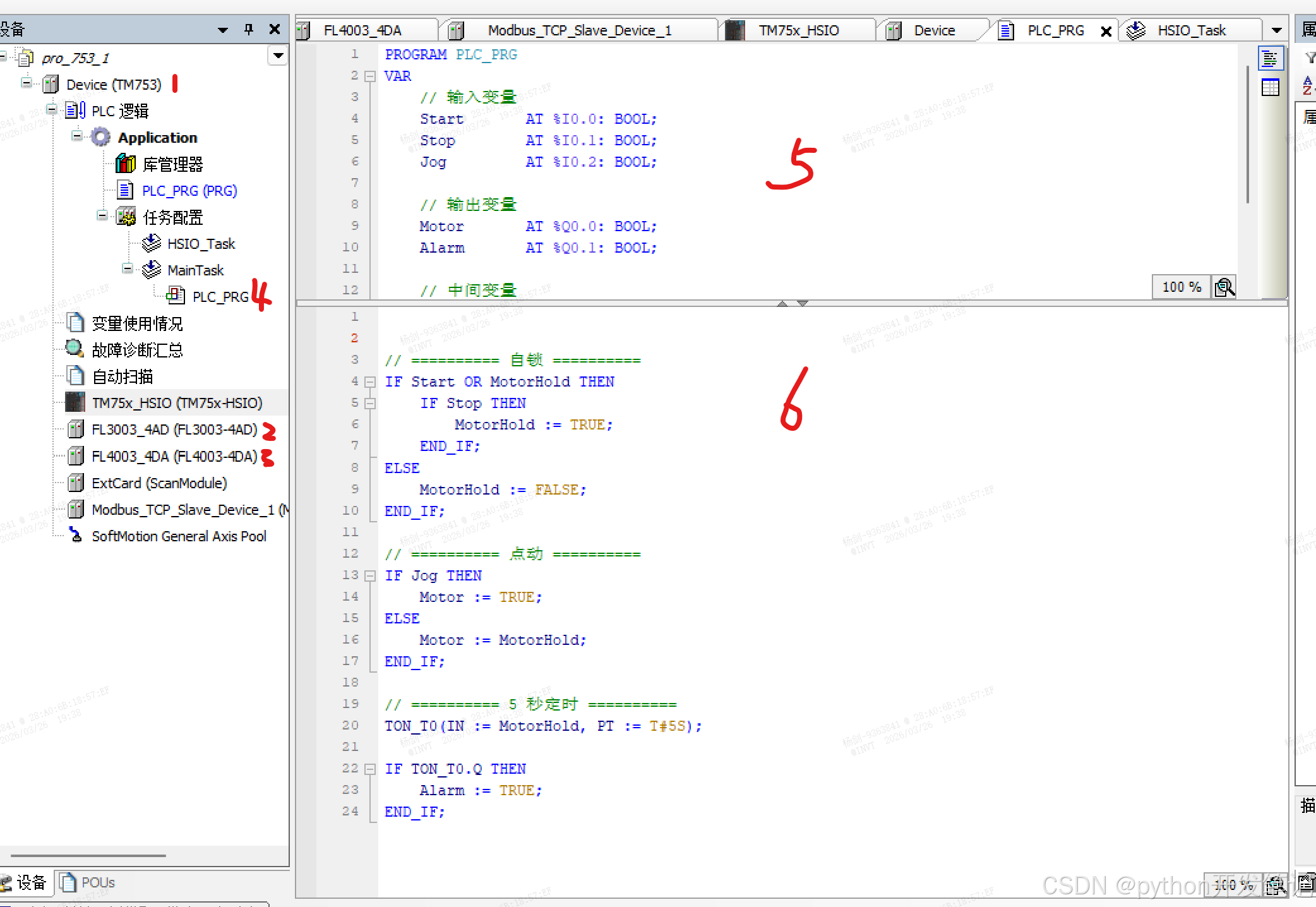This screenshot has height=907, width=1316.
Task: Collapse the IF Jog block at line 13
Action: point(371,576)
